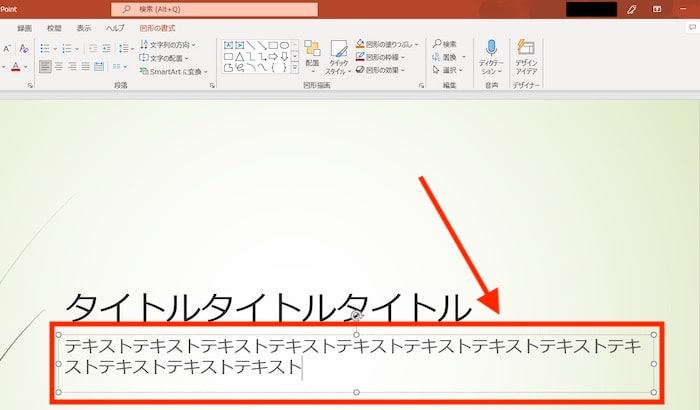
Task: Toggle left text alignment
Action: point(45,67)
